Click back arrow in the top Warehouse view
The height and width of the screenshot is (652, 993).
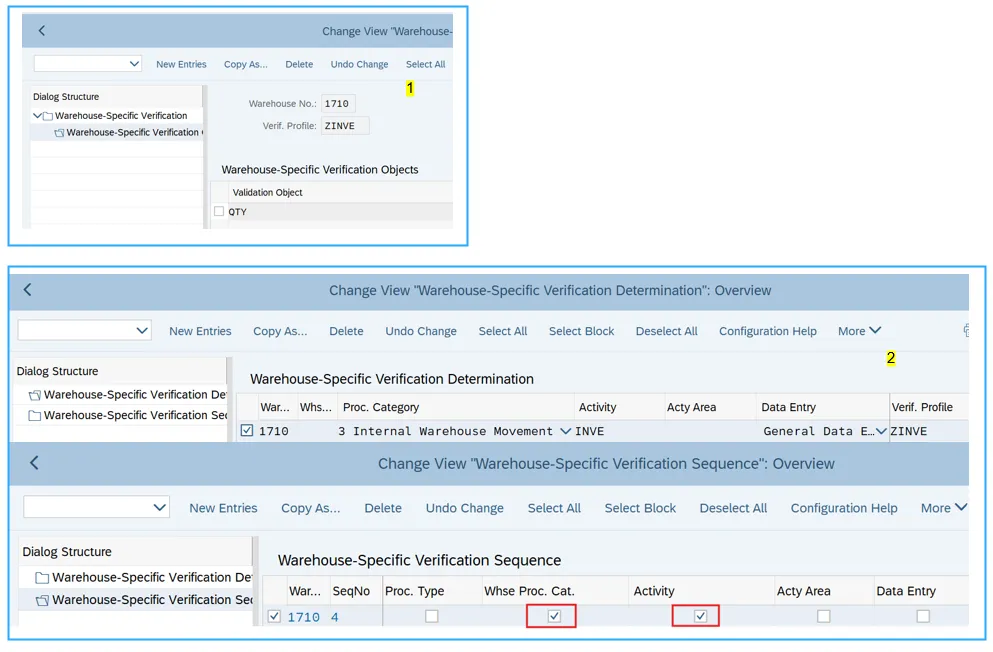pos(42,31)
